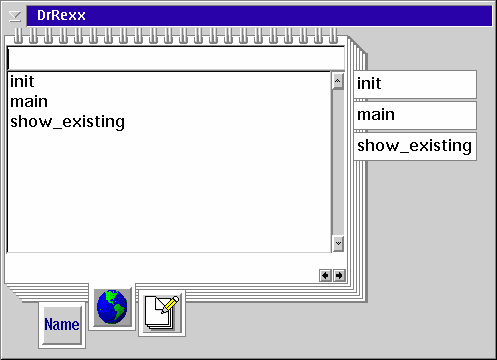Click the spiral binding of the notebook

(x=176, y=36)
